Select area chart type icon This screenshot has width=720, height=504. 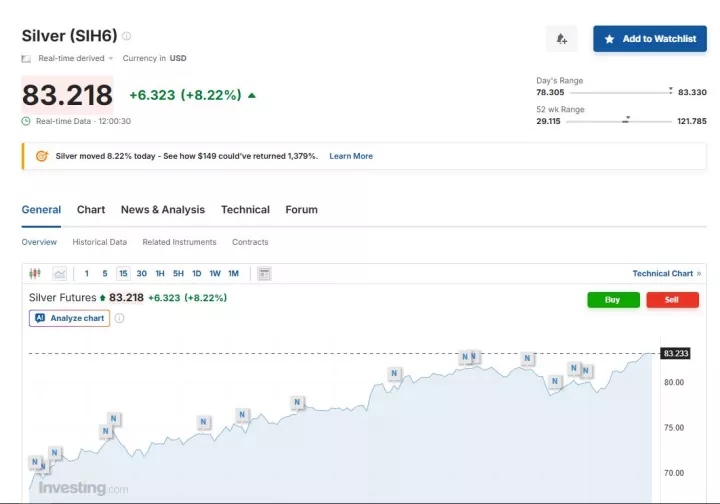coord(59,273)
